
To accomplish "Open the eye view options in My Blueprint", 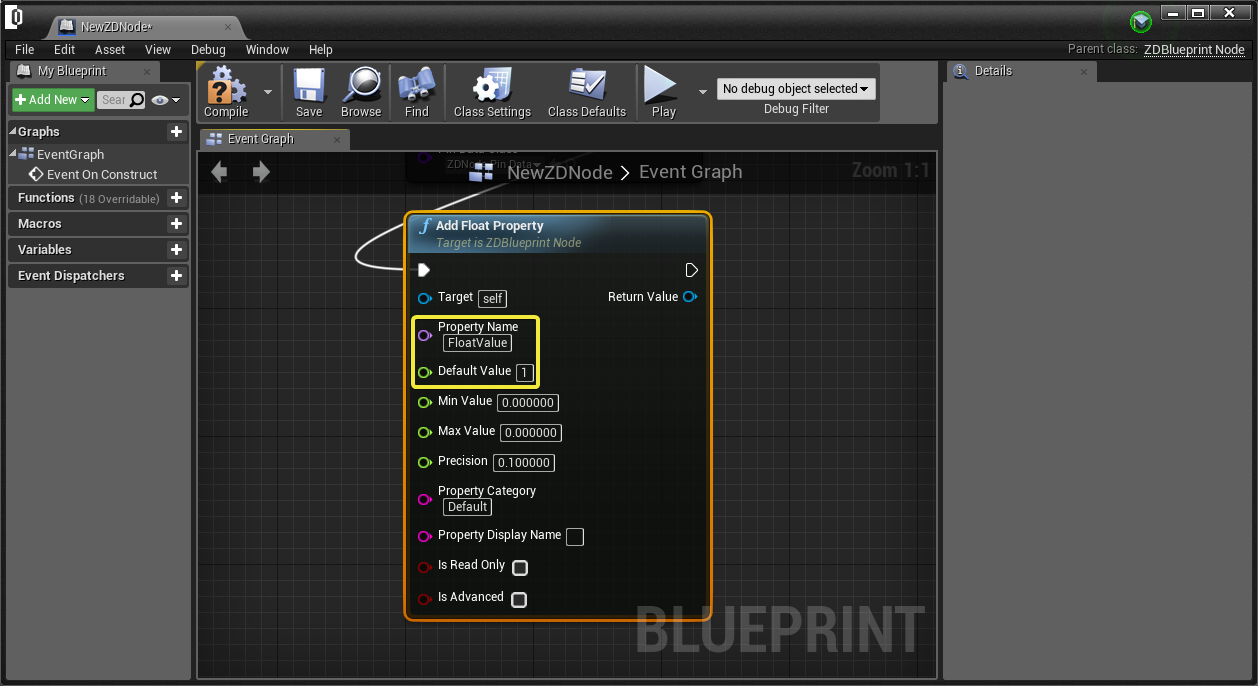I will click(165, 100).
